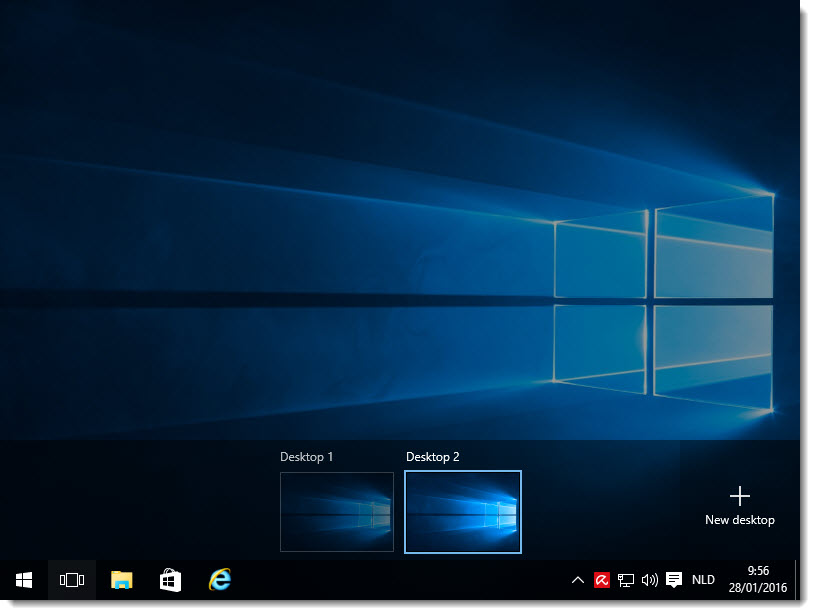815x615 pixels.
Task: Open the network status tray icon
Action: [x=625, y=580]
